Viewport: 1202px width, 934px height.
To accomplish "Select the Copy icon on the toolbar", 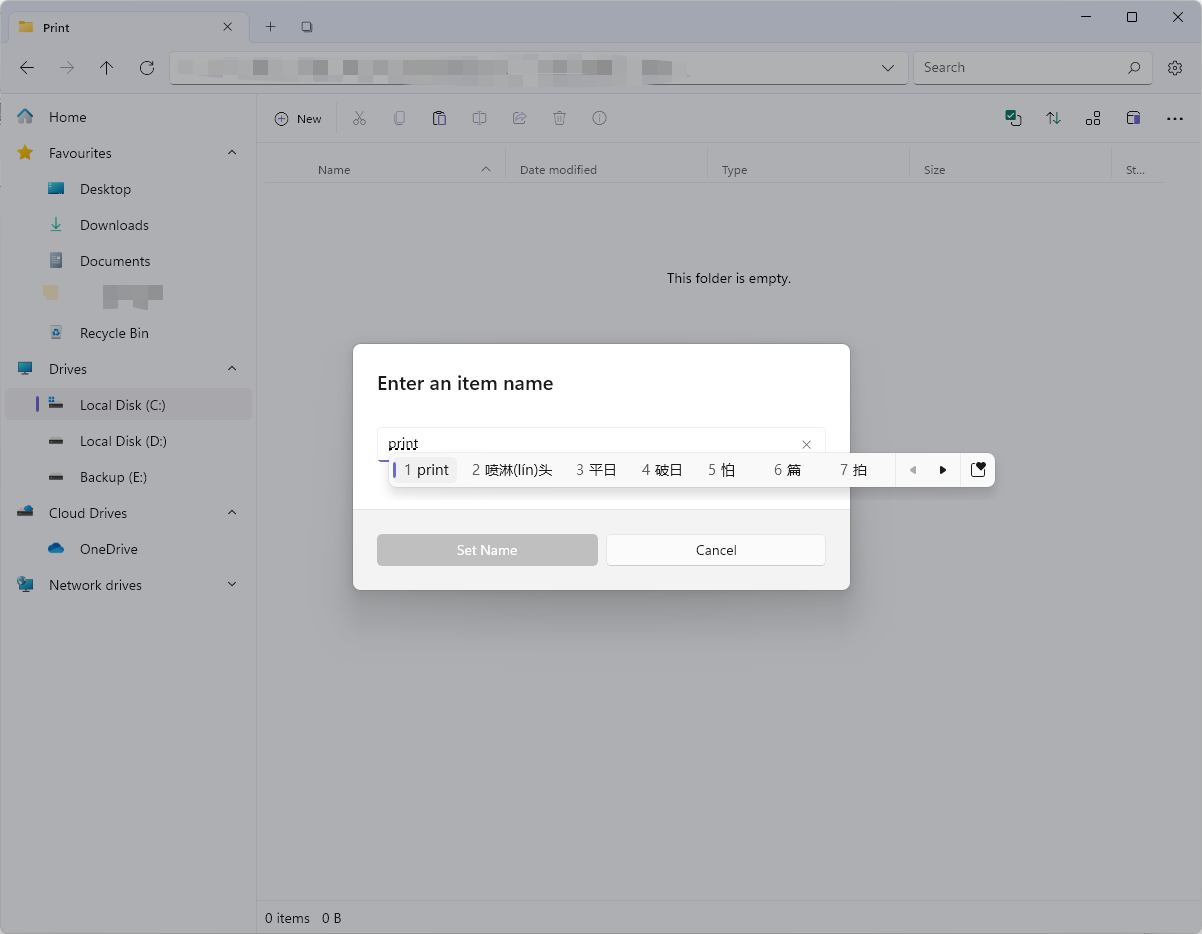I will 400,118.
